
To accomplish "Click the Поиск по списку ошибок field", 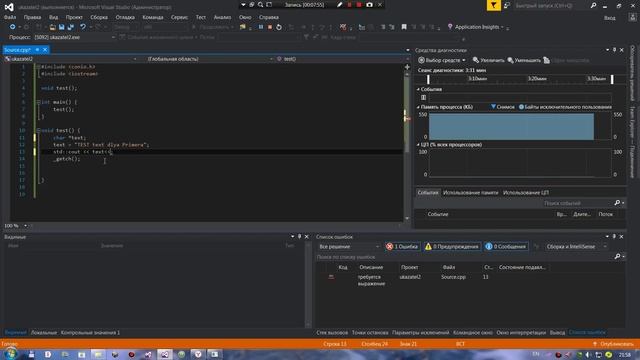I will click(464, 257).
